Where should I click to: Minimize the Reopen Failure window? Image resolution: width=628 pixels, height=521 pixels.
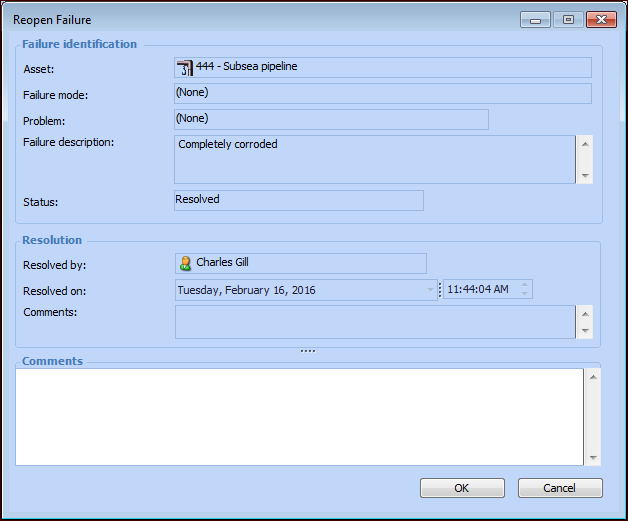(535, 20)
